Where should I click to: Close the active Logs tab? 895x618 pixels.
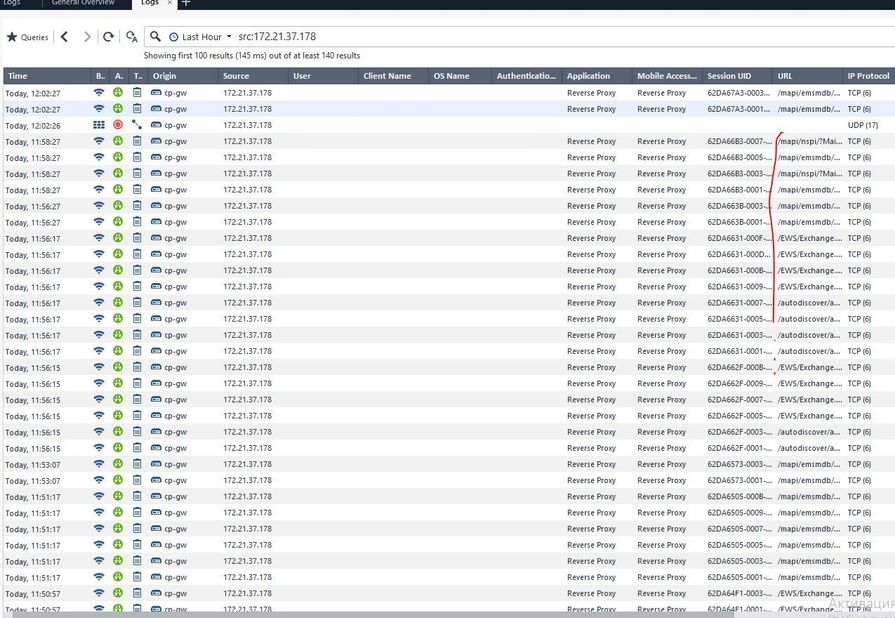point(168,4)
